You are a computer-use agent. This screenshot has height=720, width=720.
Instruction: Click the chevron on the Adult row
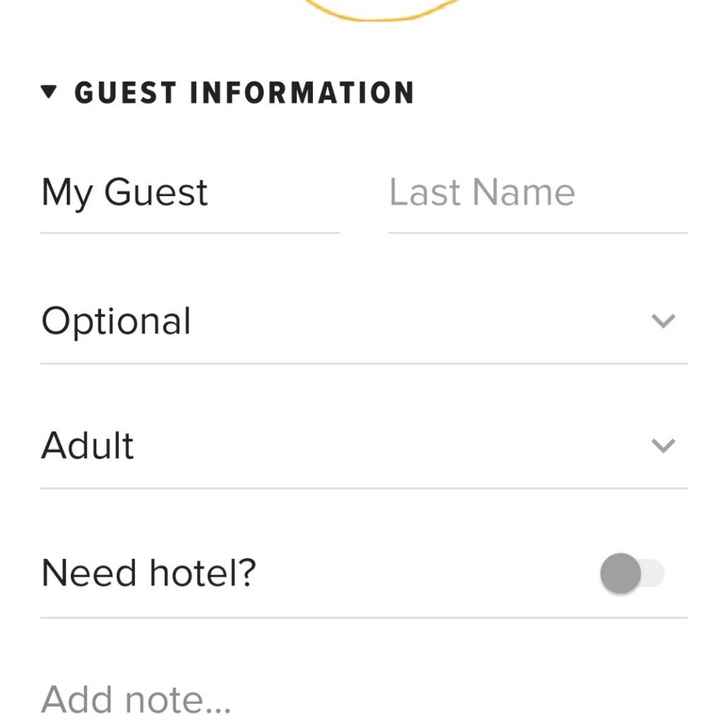(663, 445)
